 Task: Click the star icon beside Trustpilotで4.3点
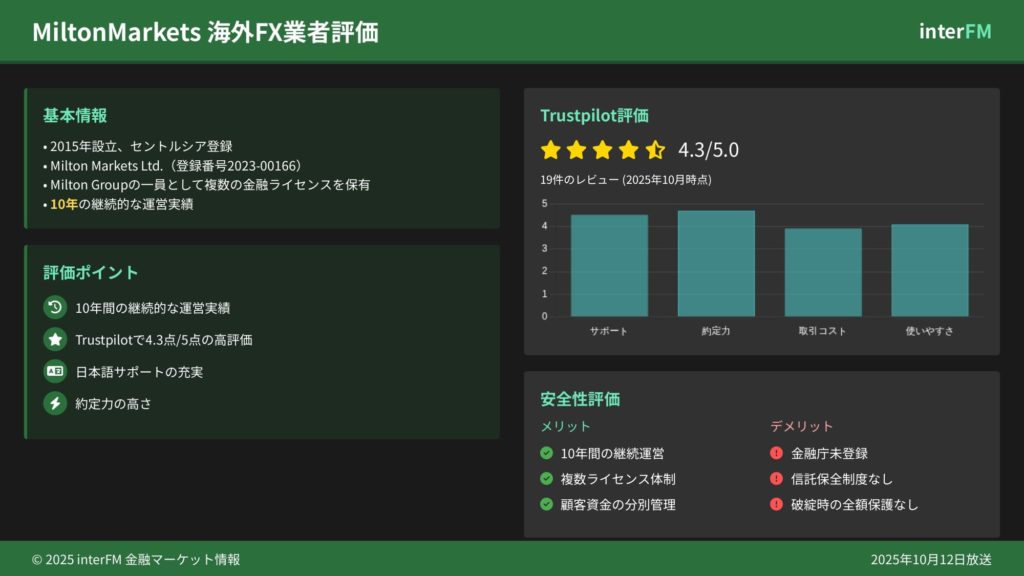tap(55, 340)
